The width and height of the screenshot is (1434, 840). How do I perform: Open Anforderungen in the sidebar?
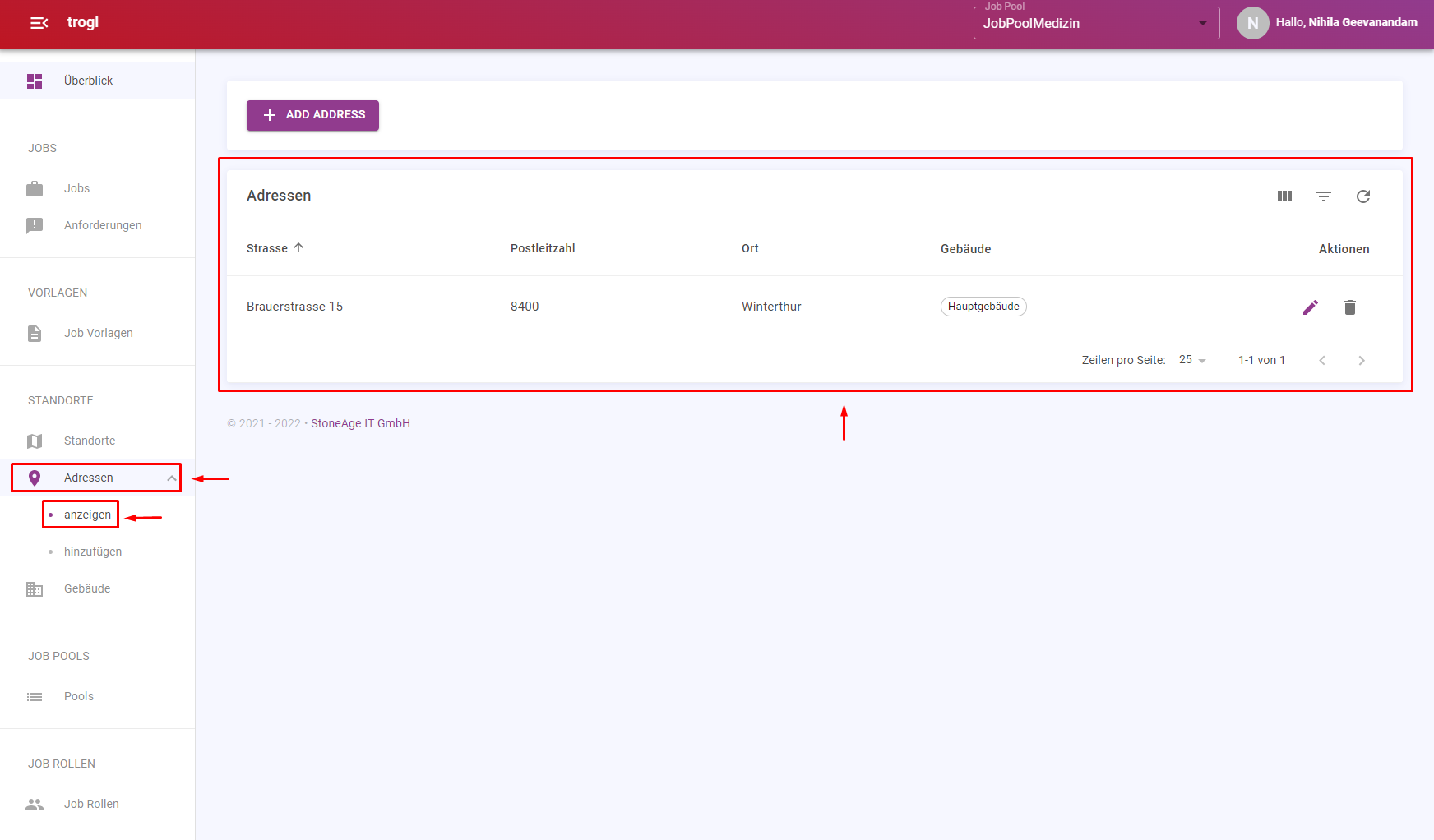97,225
